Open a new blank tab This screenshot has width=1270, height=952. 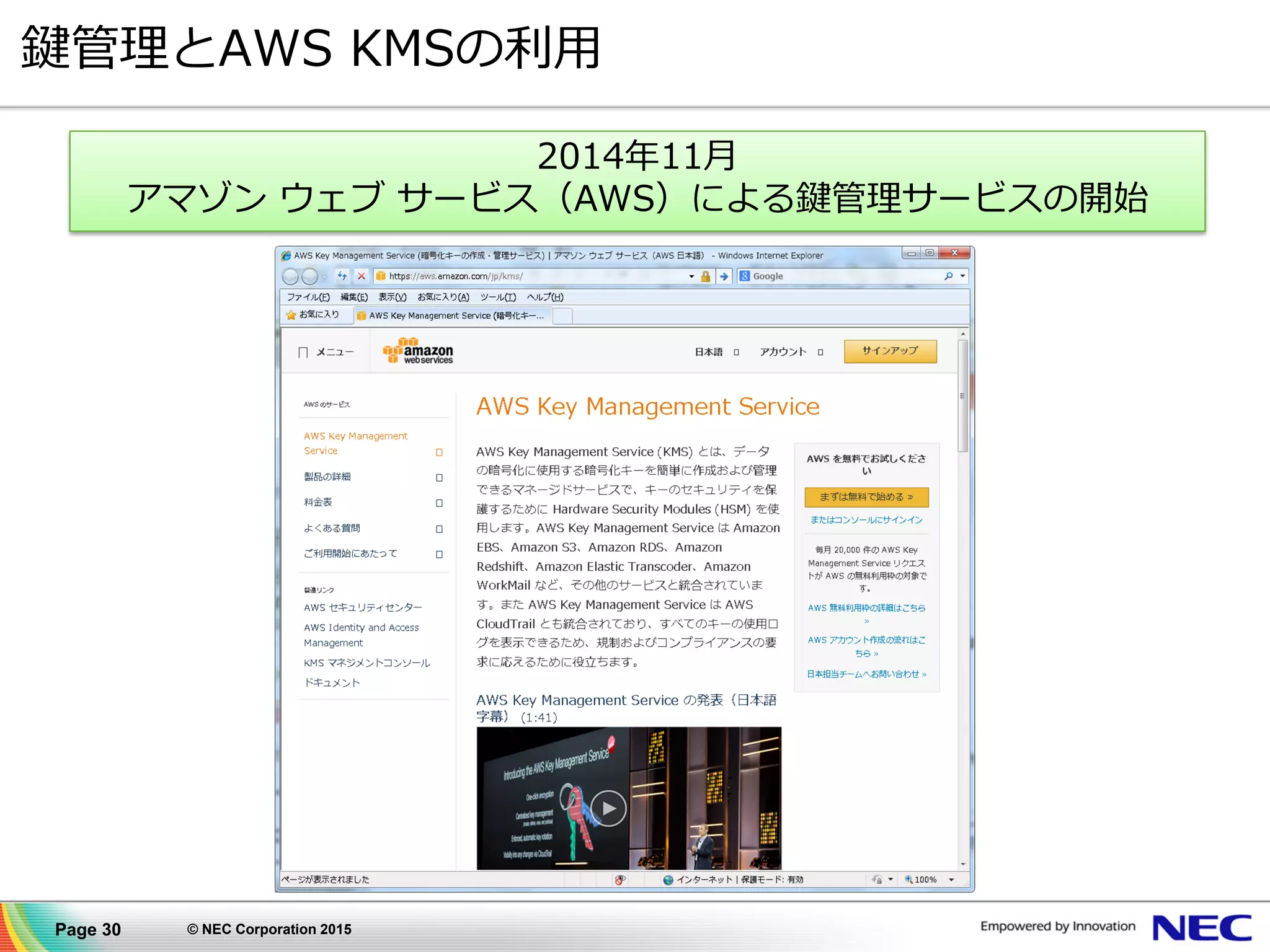coord(562,316)
